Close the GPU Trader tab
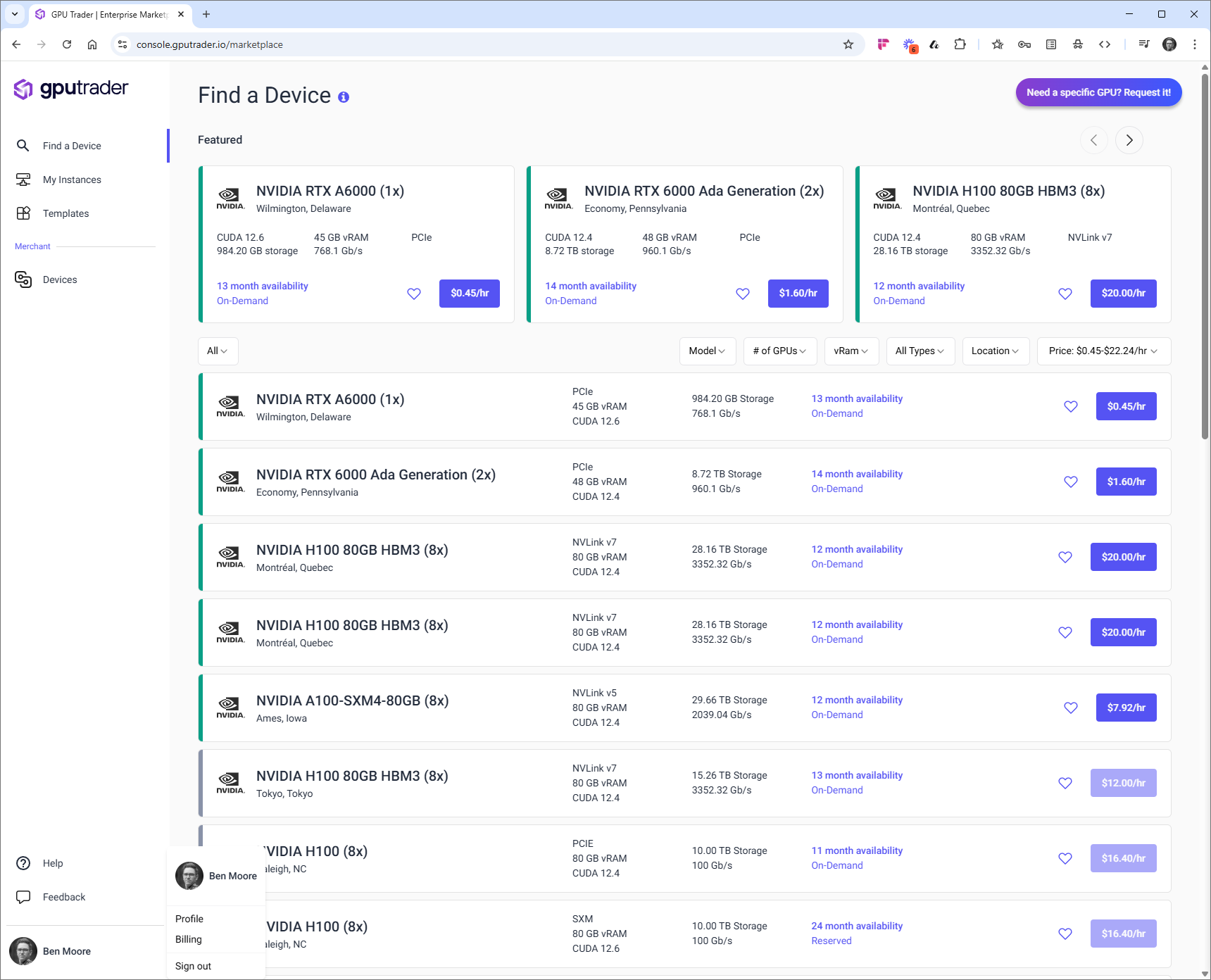The width and height of the screenshot is (1211, 980). (x=181, y=14)
